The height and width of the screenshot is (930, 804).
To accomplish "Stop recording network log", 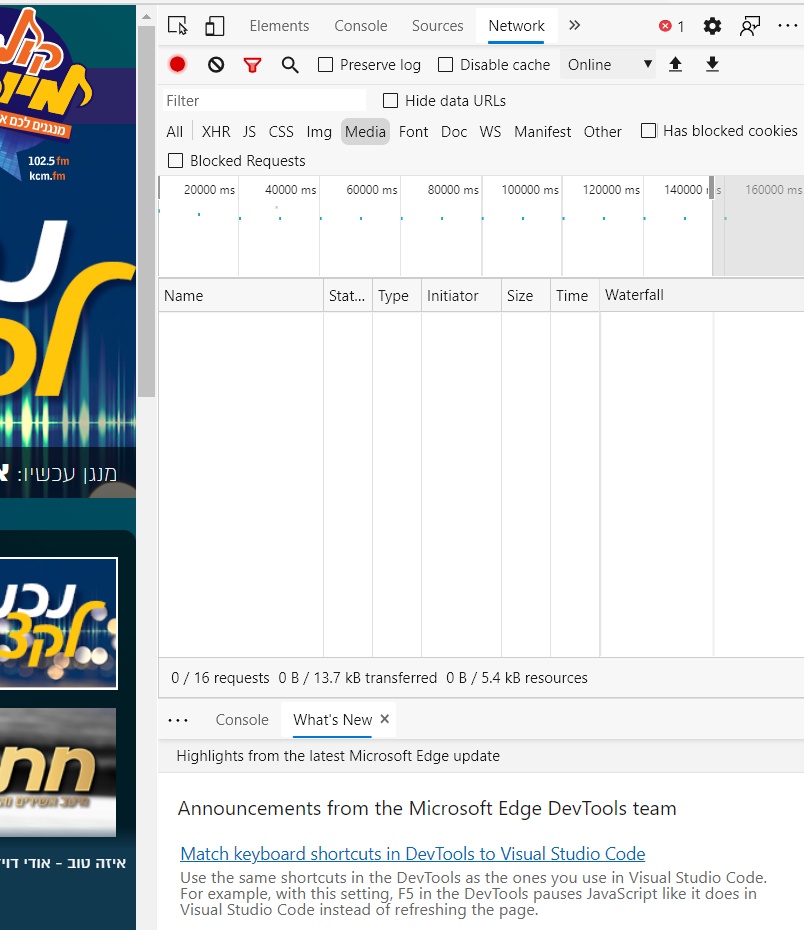I will (x=178, y=65).
